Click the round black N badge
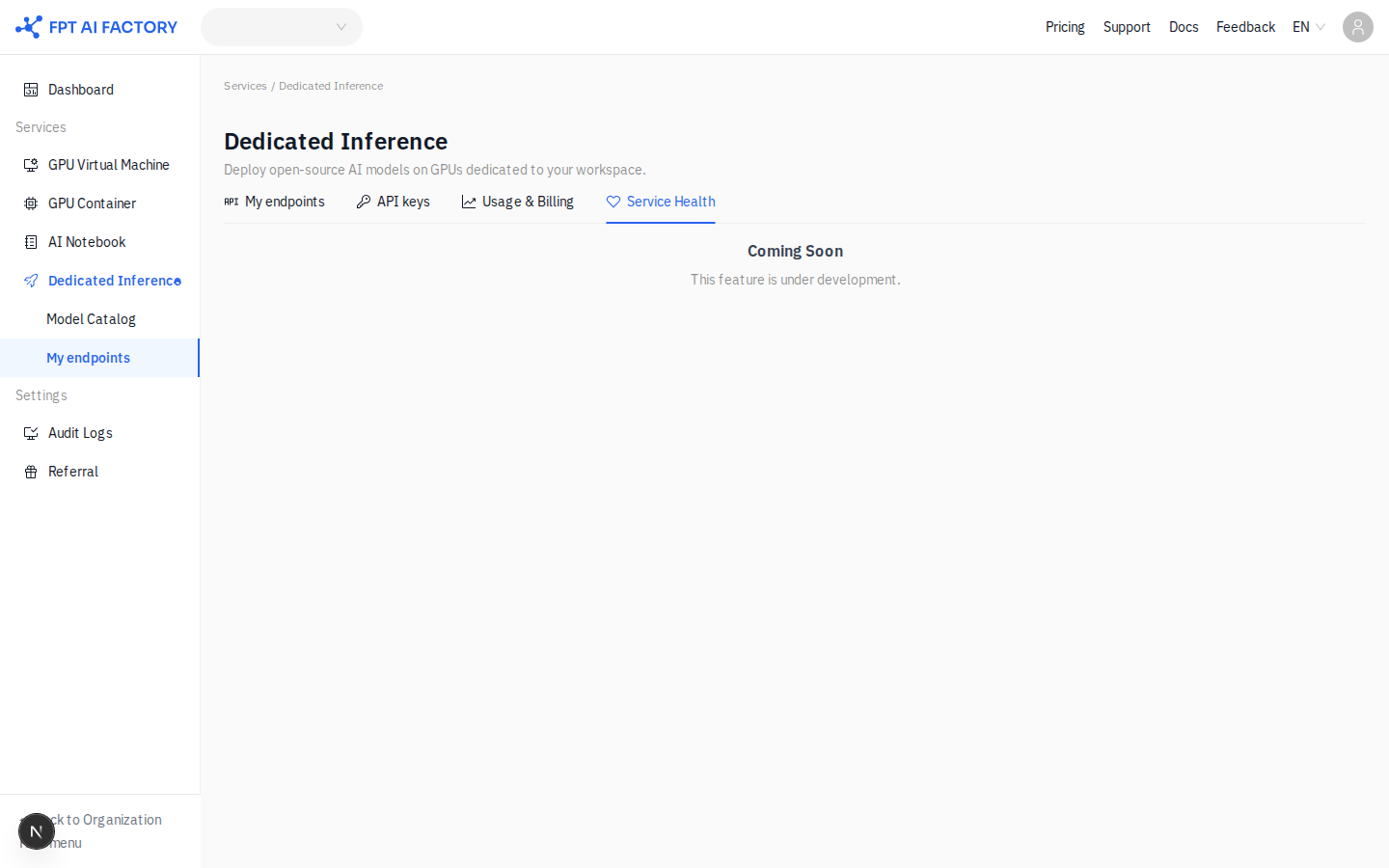Image resolution: width=1389 pixels, height=868 pixels. 37,831
